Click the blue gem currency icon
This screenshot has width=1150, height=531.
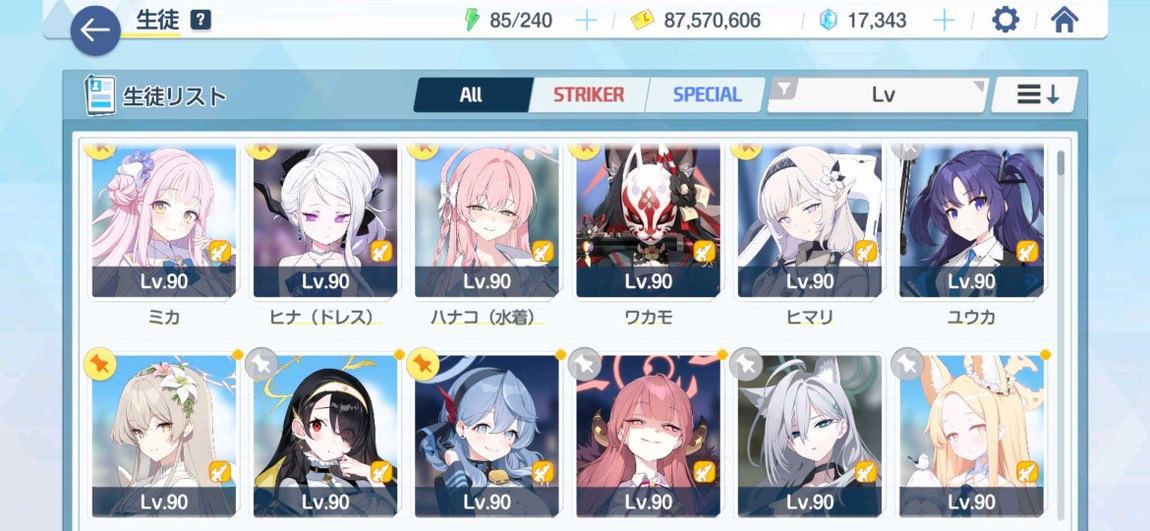coord(828,21)
